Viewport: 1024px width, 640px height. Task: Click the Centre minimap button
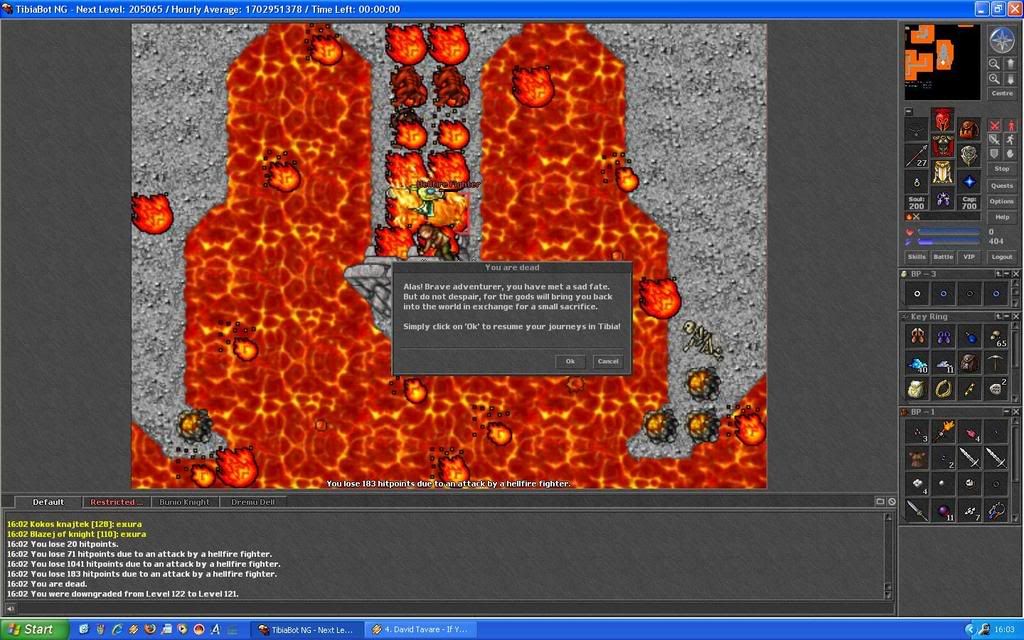tap(1002, 93)
